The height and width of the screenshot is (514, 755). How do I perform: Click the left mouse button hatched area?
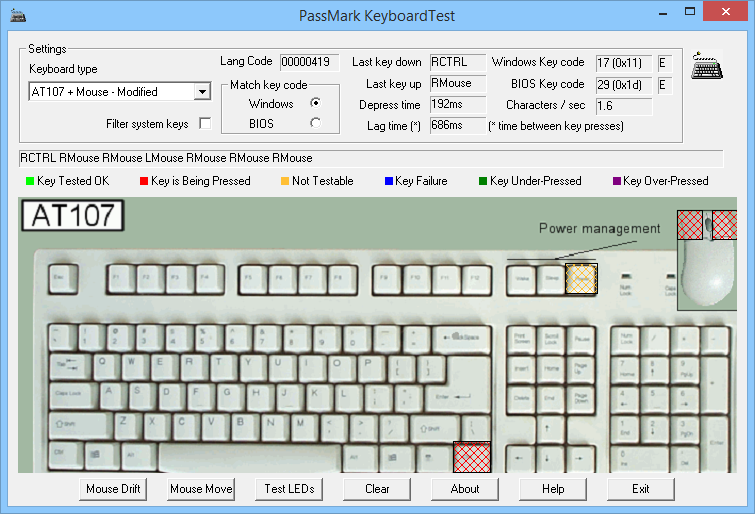[690, 224]
